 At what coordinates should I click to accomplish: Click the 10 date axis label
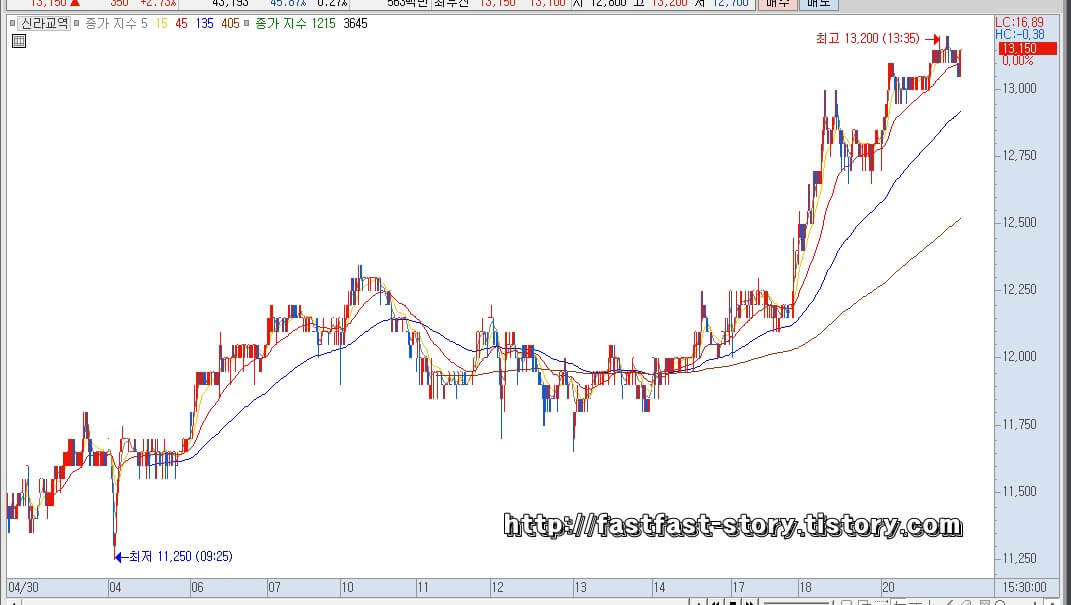[x=347, y=587]
